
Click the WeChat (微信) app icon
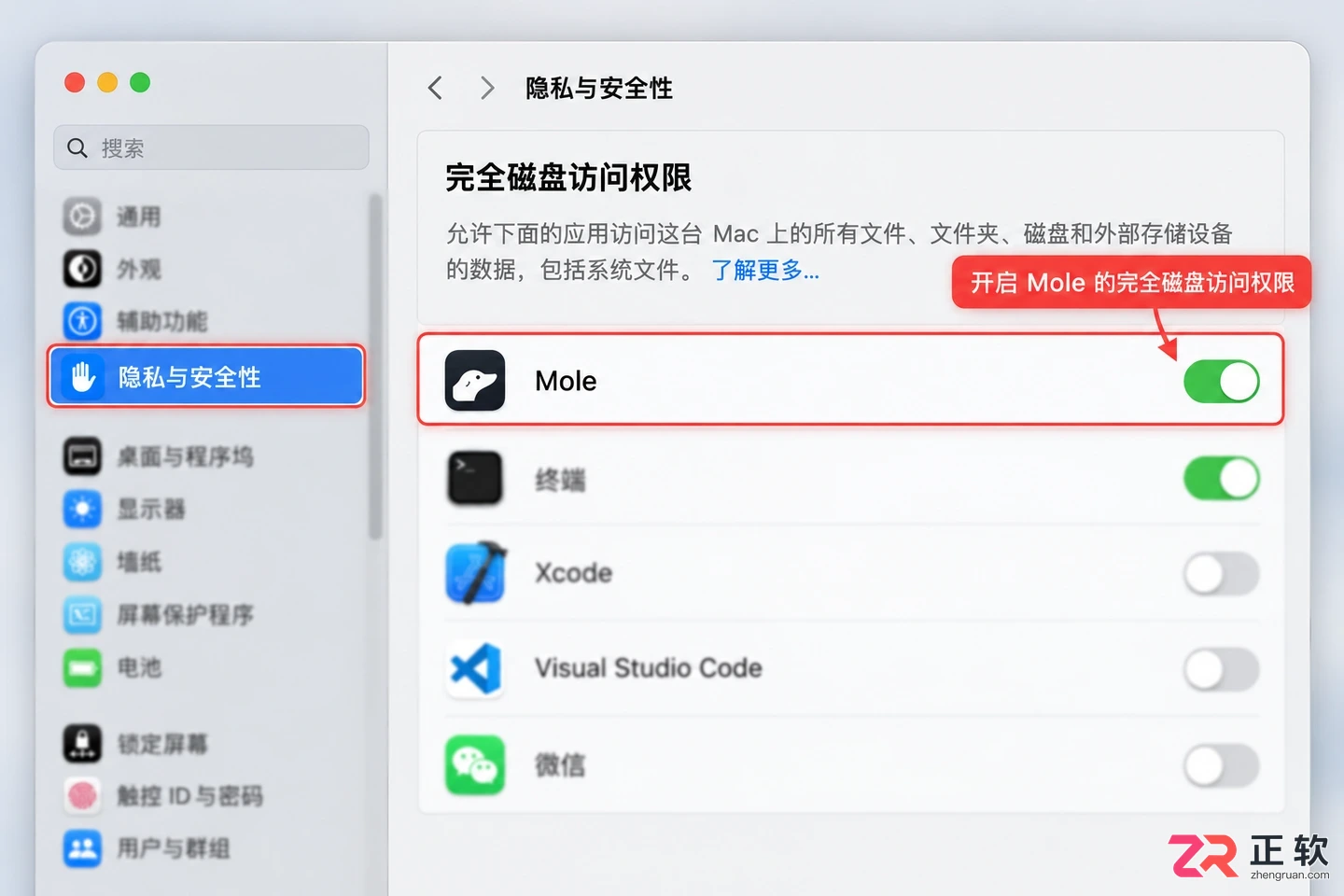475,765
